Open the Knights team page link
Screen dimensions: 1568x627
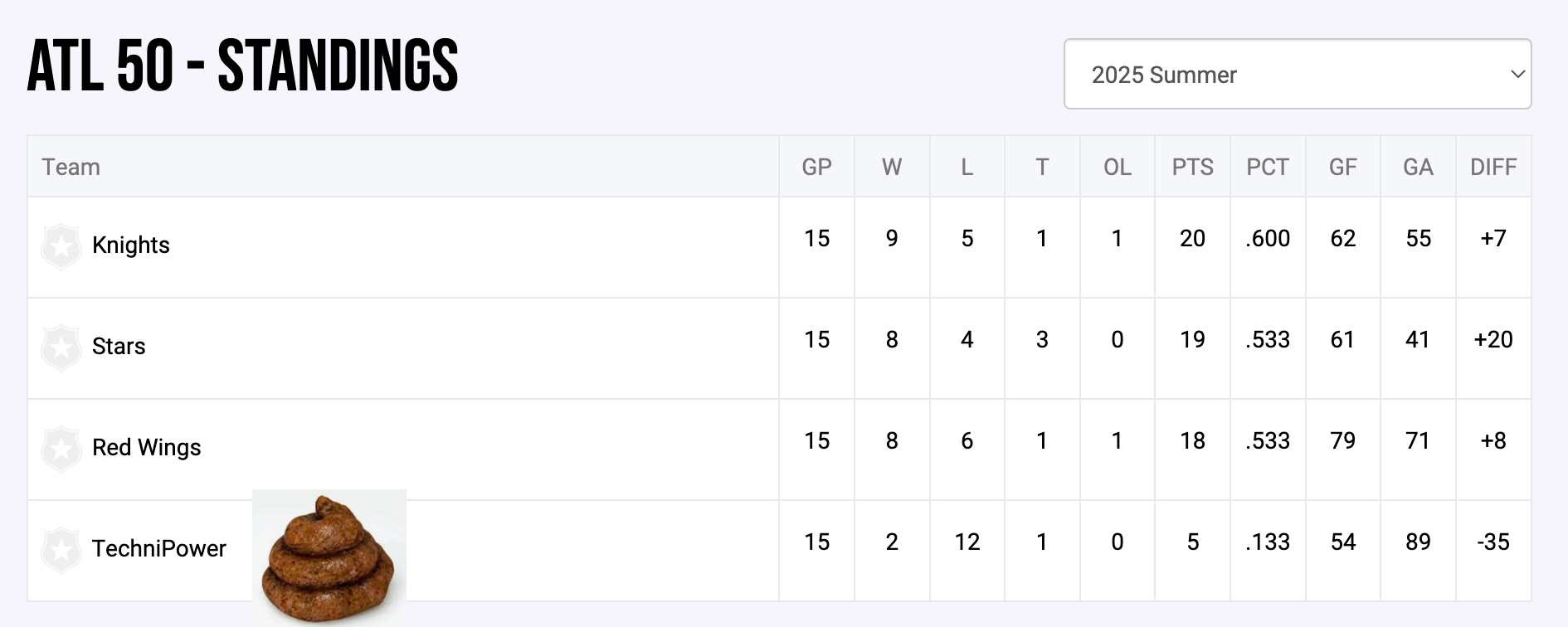tap(131, 245)
